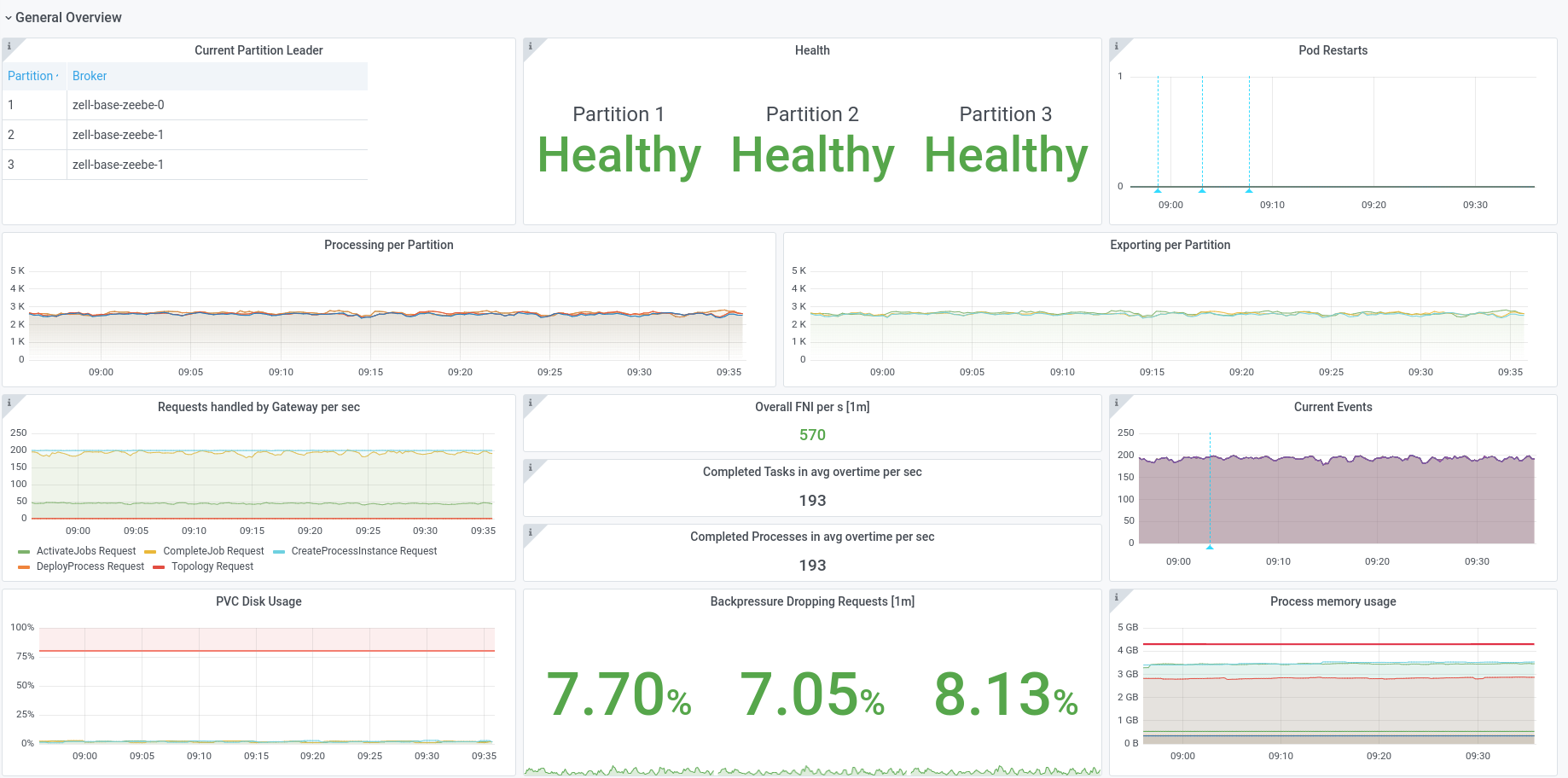Open info icon on Pod Restarts panel
This screenshot has height=778, width=1568.
click(x=1116, y=46)
